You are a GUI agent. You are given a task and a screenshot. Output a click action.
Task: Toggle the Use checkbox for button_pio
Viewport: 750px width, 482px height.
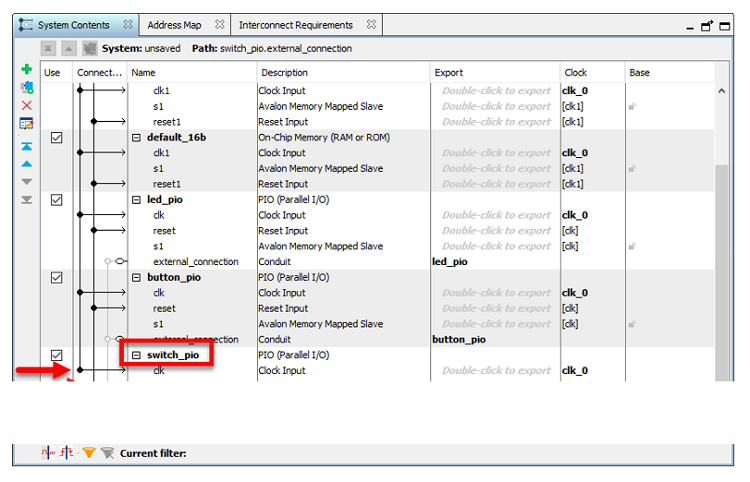(x=56, y=278)
